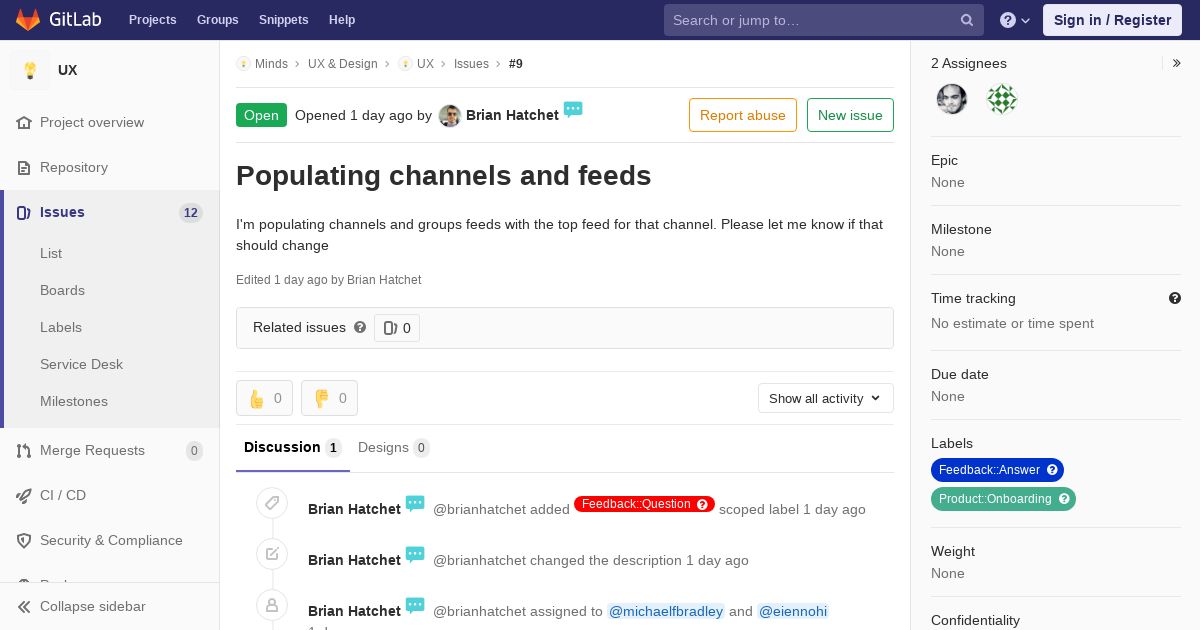Open the Groups menu
The width and height of the screenshot is (1200, 630).
pos(217,20)
